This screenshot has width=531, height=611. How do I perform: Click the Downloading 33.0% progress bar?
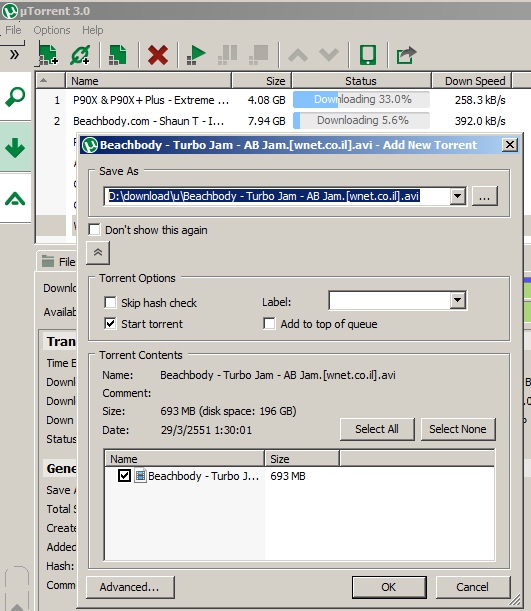pyautogui.click(x=361, y=100)
